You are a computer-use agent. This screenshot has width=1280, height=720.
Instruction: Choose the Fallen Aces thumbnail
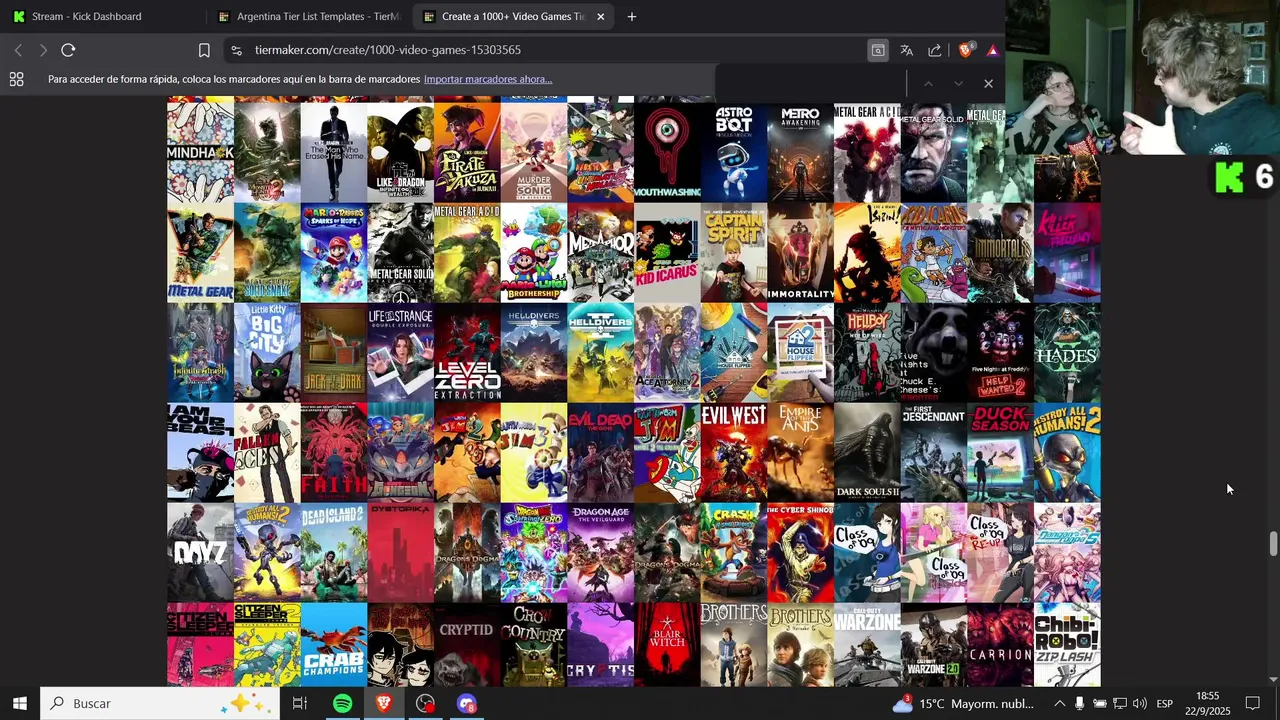267,453
